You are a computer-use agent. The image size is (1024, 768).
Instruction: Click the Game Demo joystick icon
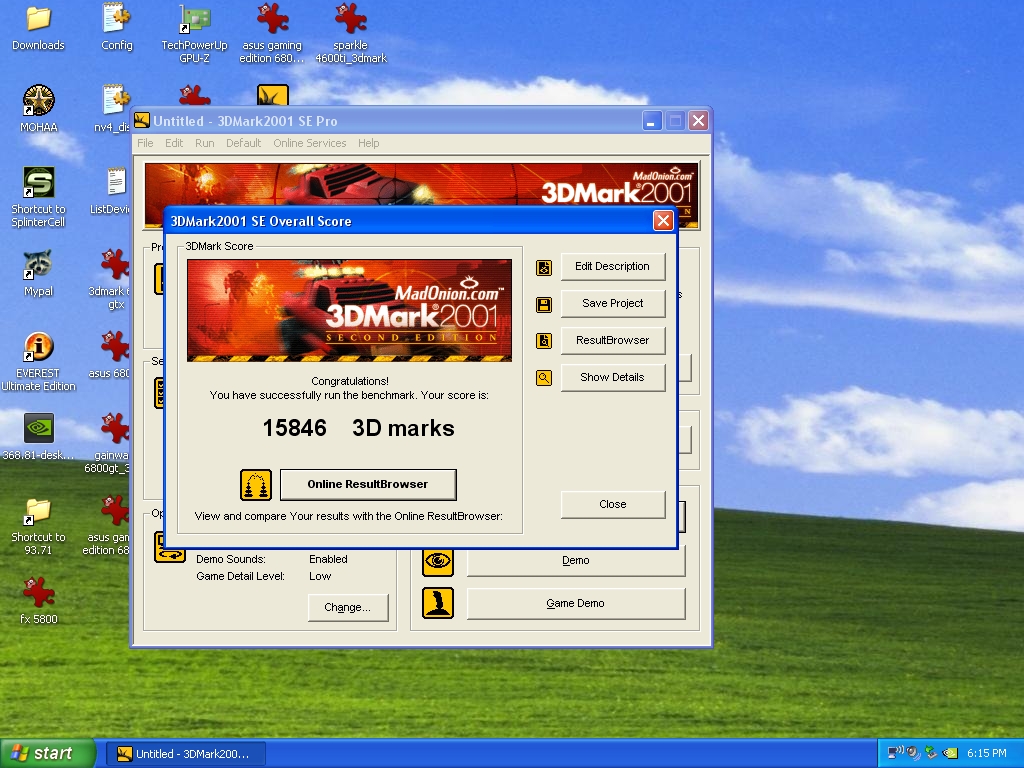click(x=438, y=603)
